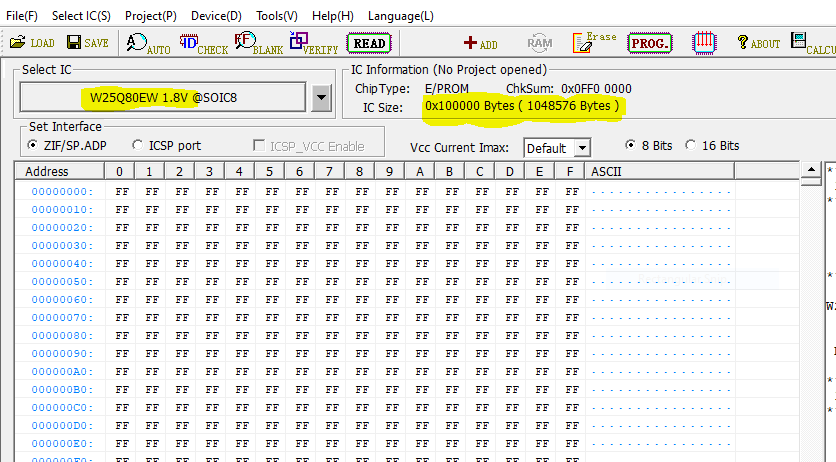
Task: Open the Select IC dropdown arrow
Action: pyautogui.click(x=321, y=98)
